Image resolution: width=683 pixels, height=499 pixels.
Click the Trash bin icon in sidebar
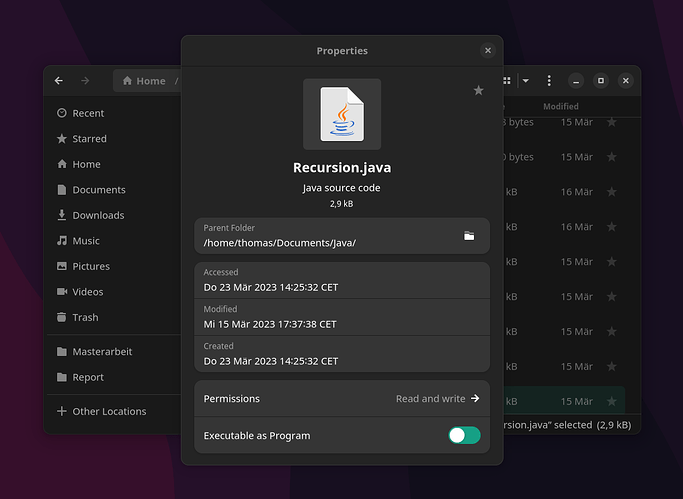62,317
